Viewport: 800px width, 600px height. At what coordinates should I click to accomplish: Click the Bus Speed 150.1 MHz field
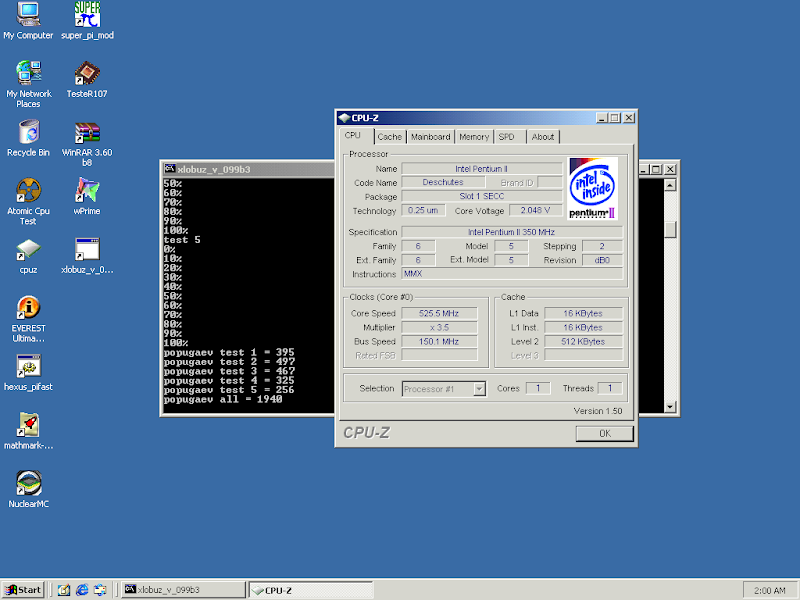[x=439, y=341]
